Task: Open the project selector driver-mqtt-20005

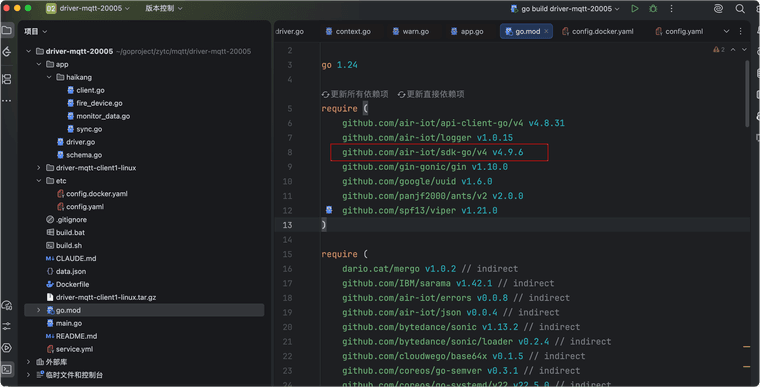Action: click(88, 8)
